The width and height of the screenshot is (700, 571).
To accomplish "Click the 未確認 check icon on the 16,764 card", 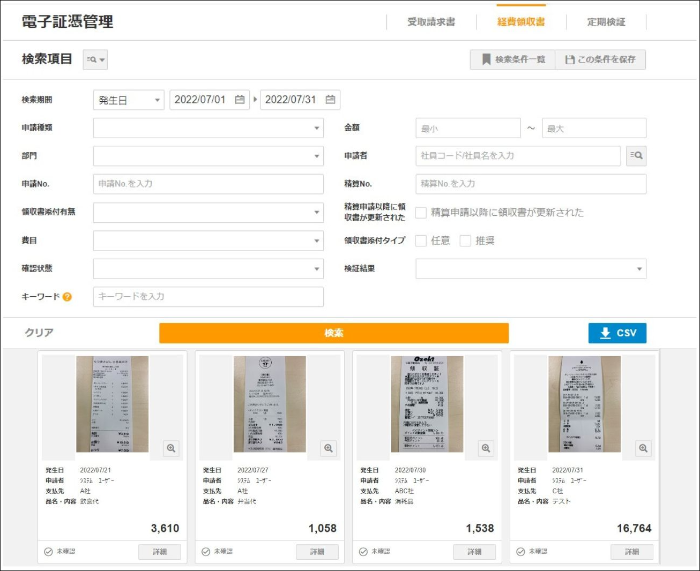I will point(521,552).
